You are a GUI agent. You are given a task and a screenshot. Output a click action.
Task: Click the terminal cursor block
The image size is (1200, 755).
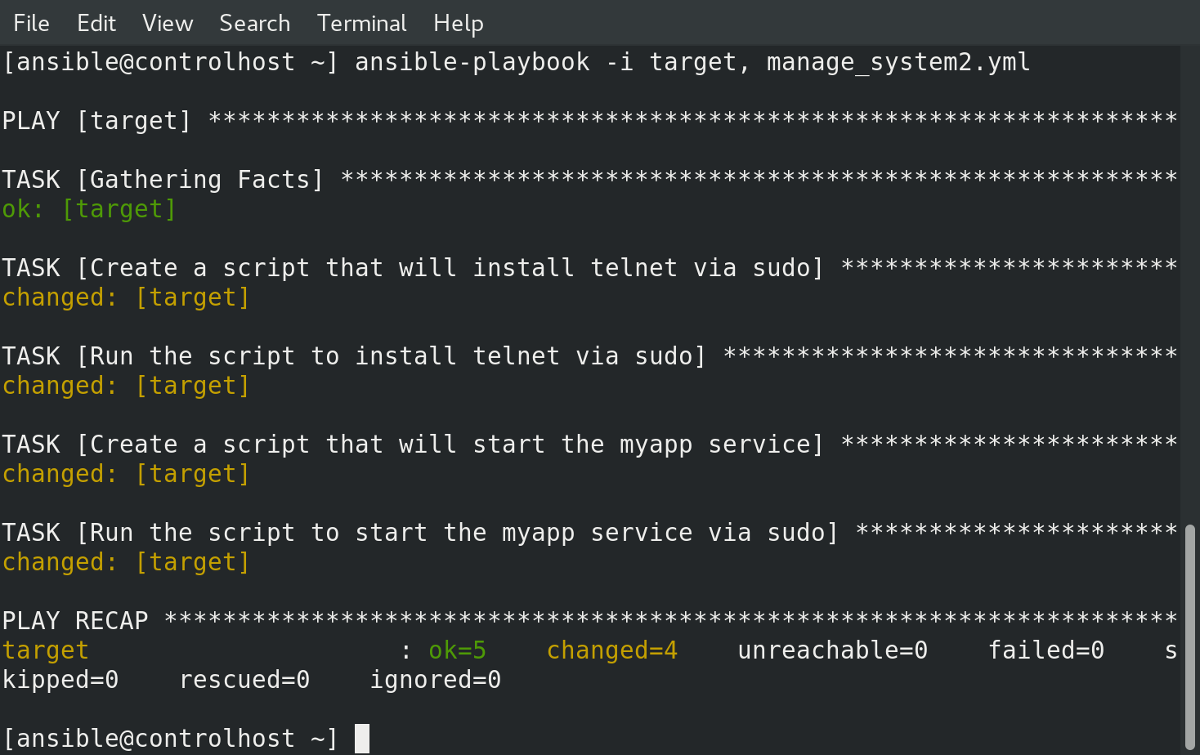362,738
